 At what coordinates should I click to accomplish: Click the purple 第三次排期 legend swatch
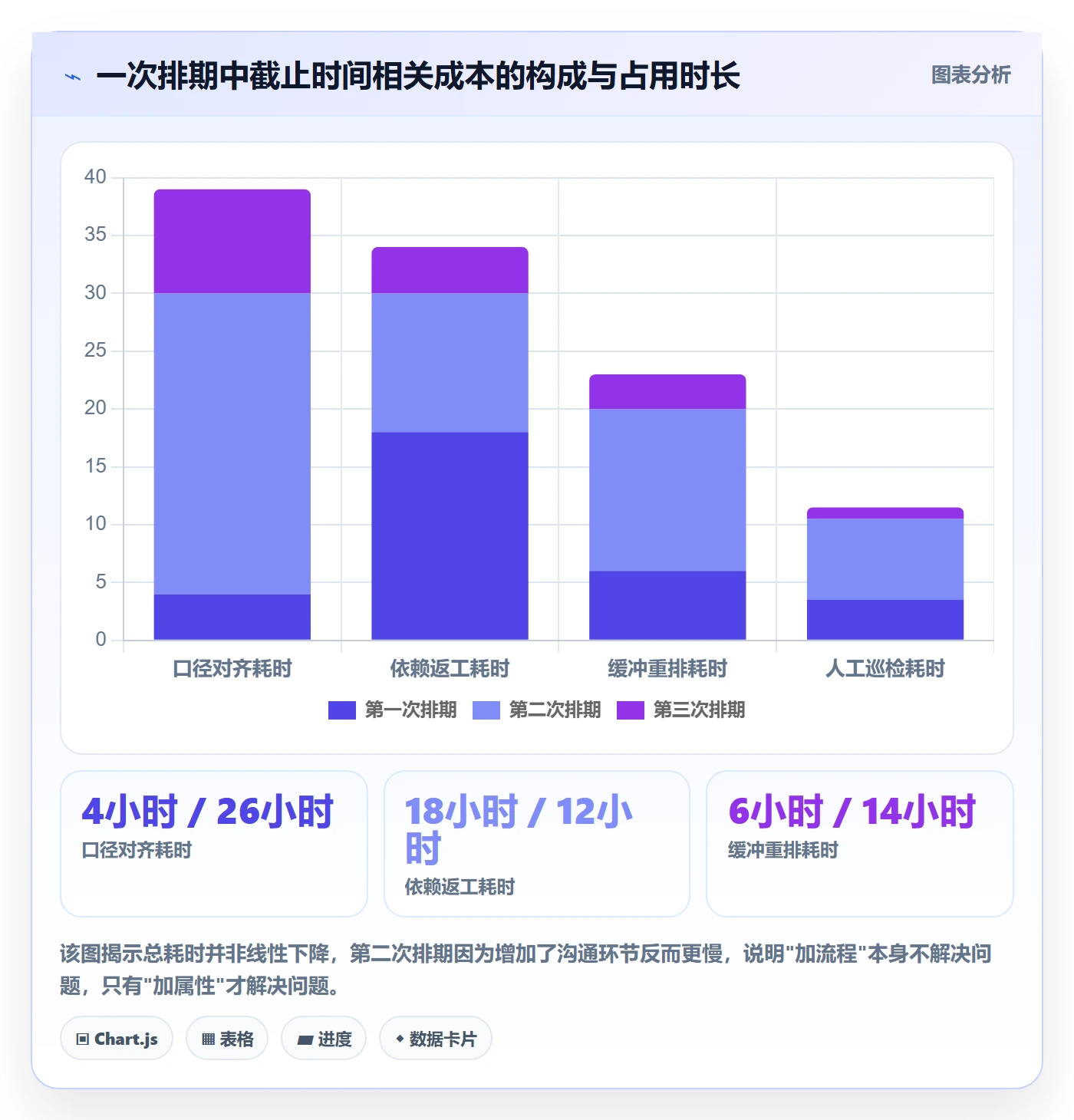631,710
